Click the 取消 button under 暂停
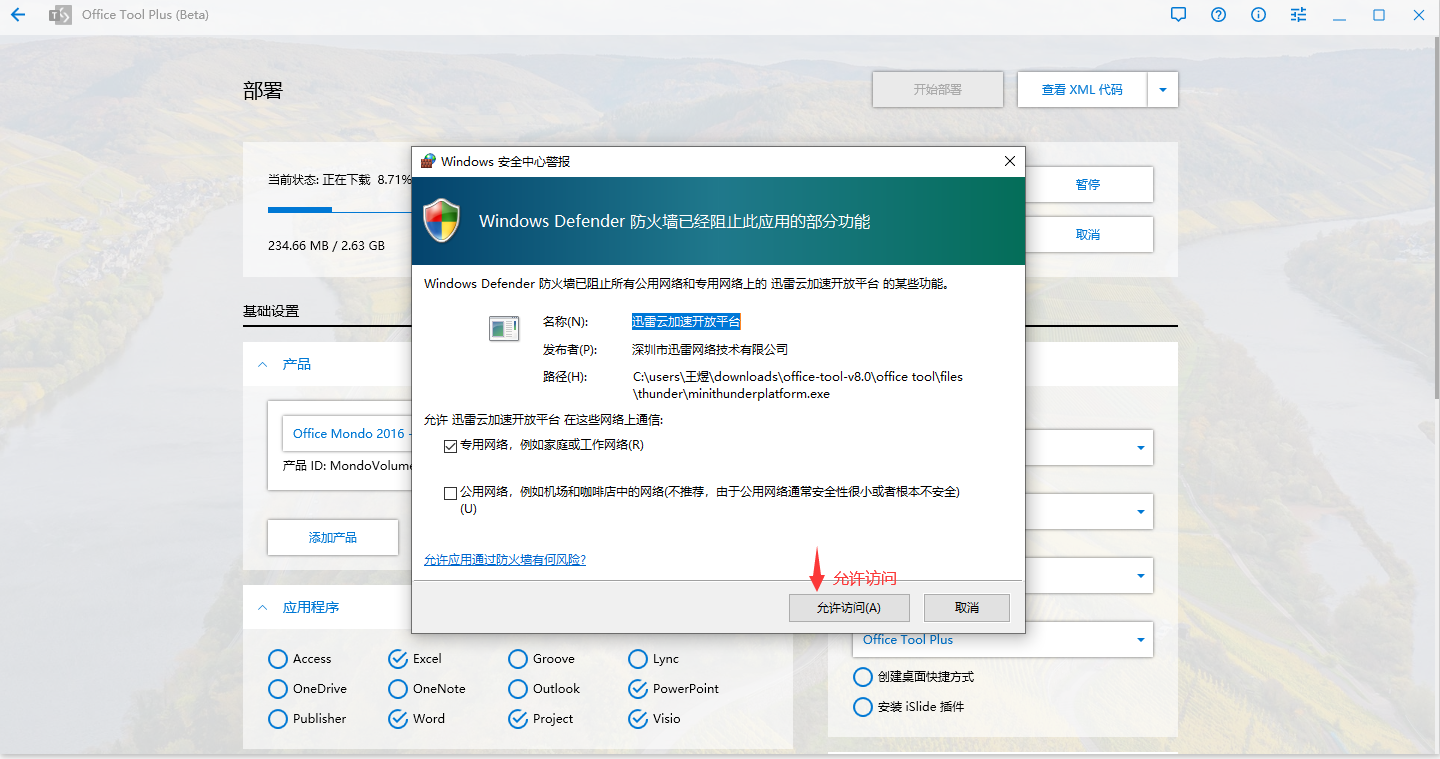1440x759 pixels. (1089, 234)
